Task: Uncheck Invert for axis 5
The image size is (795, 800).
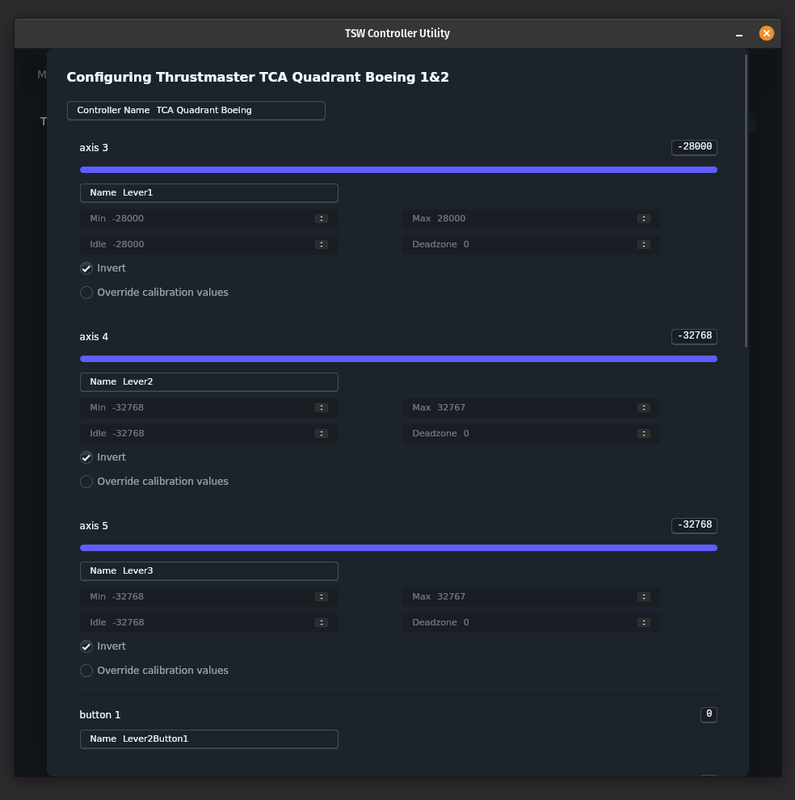Action: tap(86, 646)
